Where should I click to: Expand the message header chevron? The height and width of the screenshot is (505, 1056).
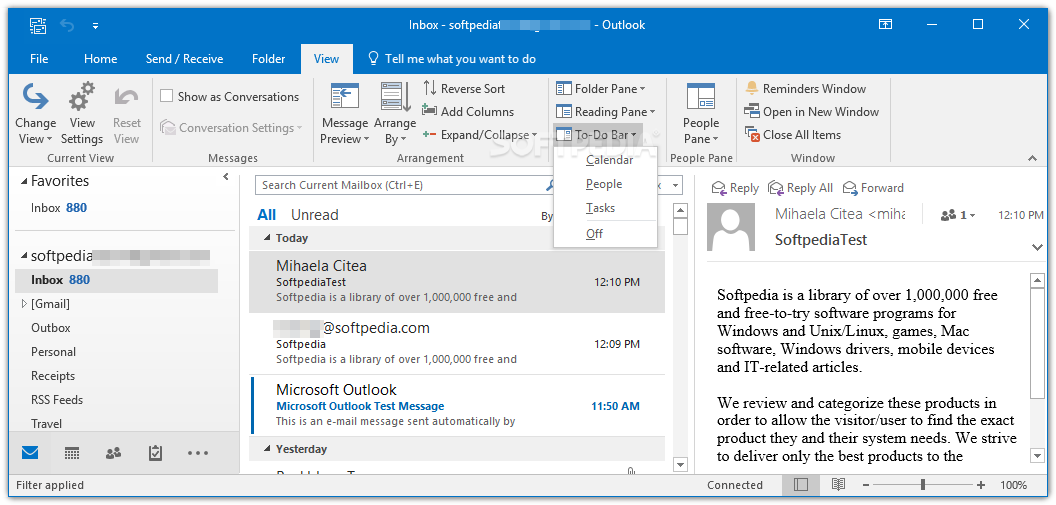pyautogui.click(x=1037, y=247)
